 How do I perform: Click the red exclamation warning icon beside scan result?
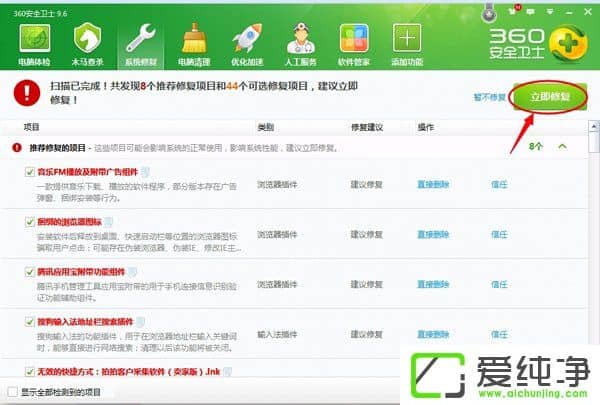tap(27, 93)
